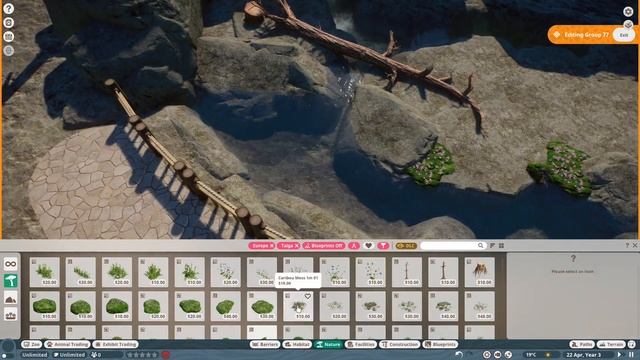This screenshot has height=360, width=640.
Task: Toggle the camera mode icon
Action: point(498,355)
